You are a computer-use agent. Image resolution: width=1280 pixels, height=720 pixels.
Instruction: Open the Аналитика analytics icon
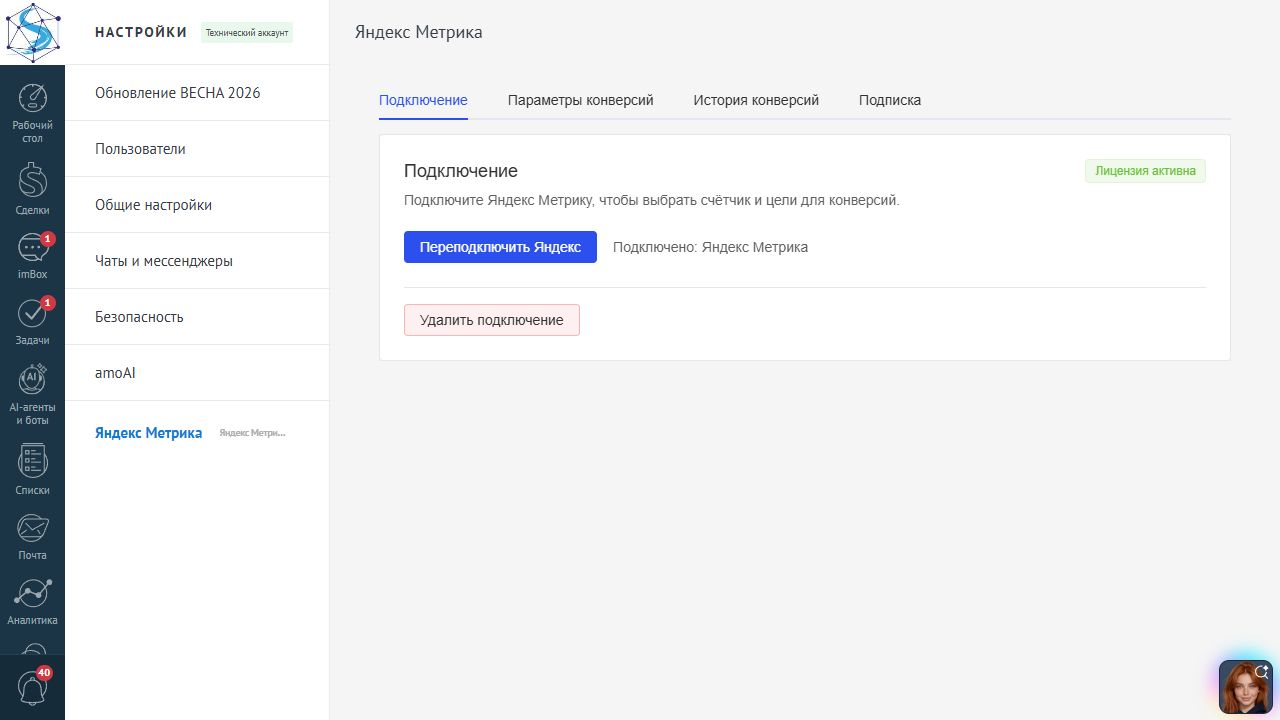[33, 602]
